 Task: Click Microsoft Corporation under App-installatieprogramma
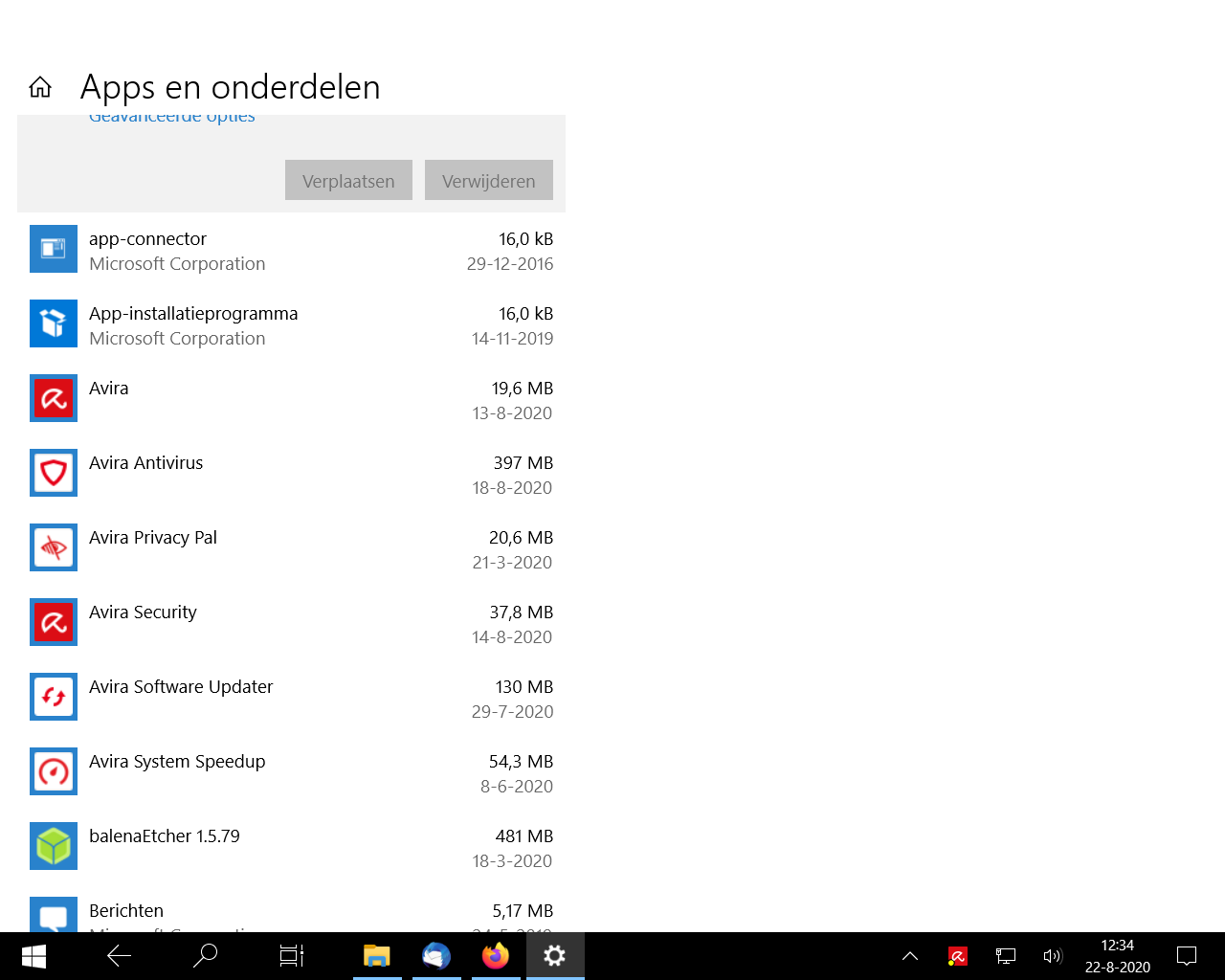(x=177, y=339)
